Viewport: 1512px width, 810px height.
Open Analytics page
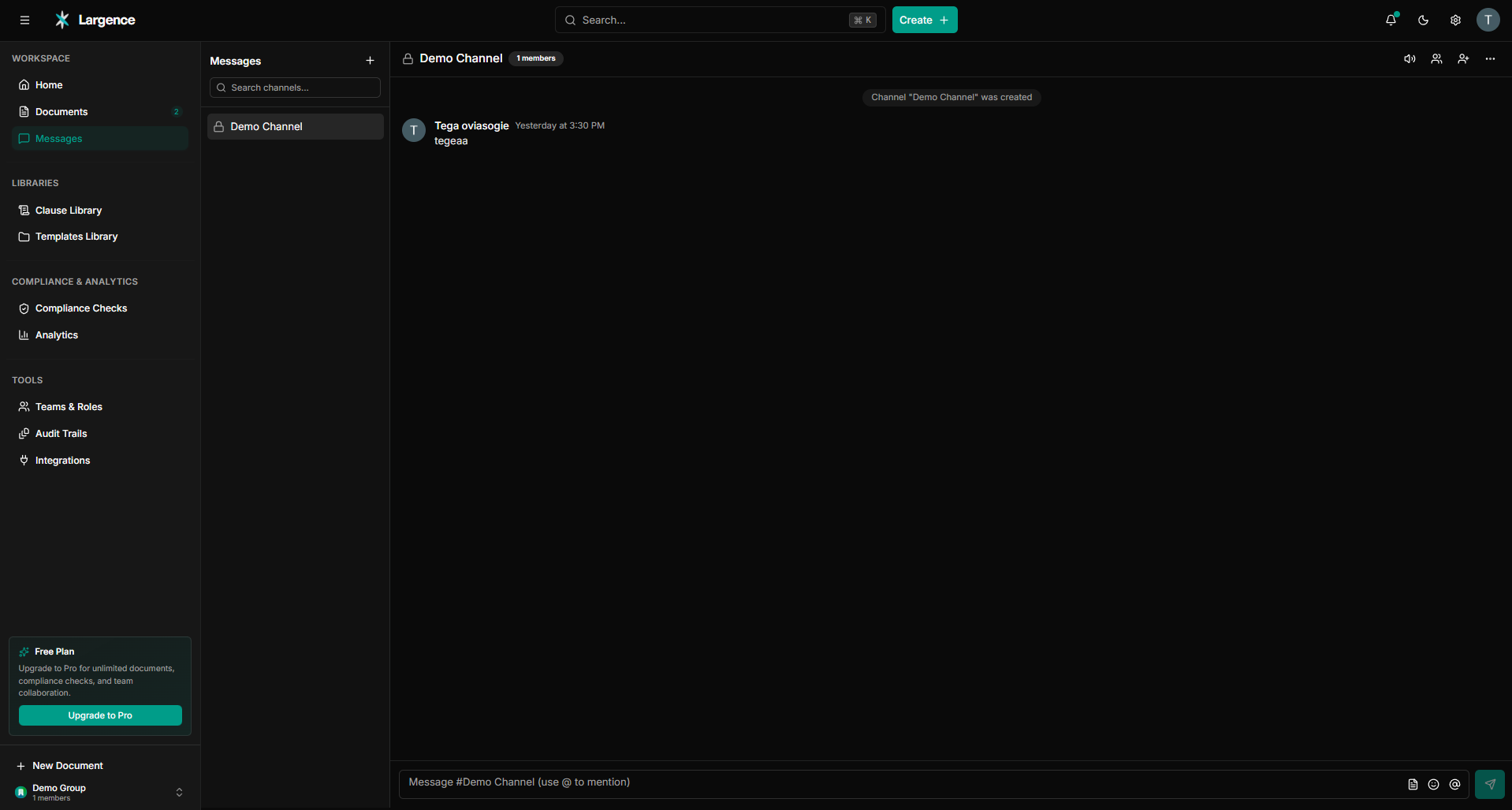click(x=100, y=335)
